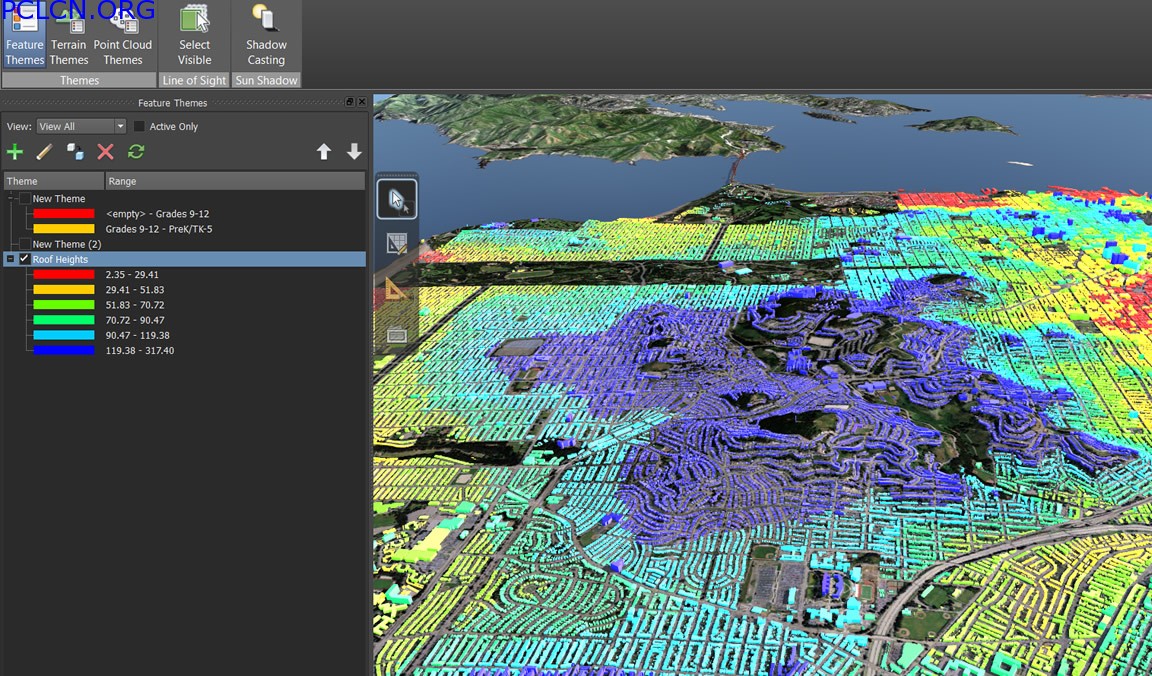The width and height of the screenshot is (1152, 676).
Task: Edit the selected theme with the pencil
Action: [x=44, y=152]
